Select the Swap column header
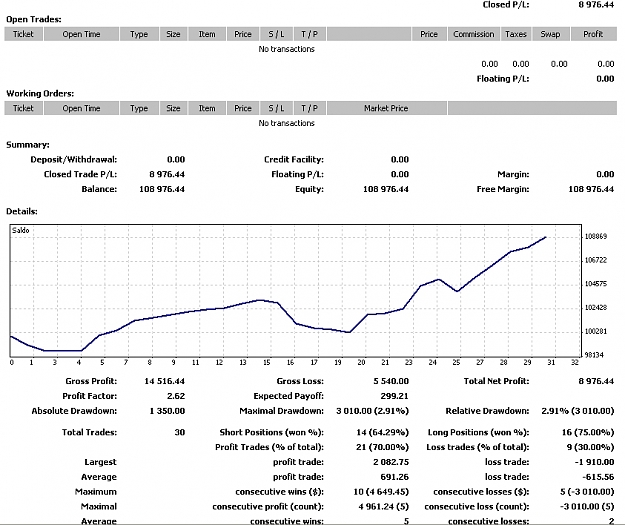The width and height of the screenshot is (625, 525). point(550,34)
